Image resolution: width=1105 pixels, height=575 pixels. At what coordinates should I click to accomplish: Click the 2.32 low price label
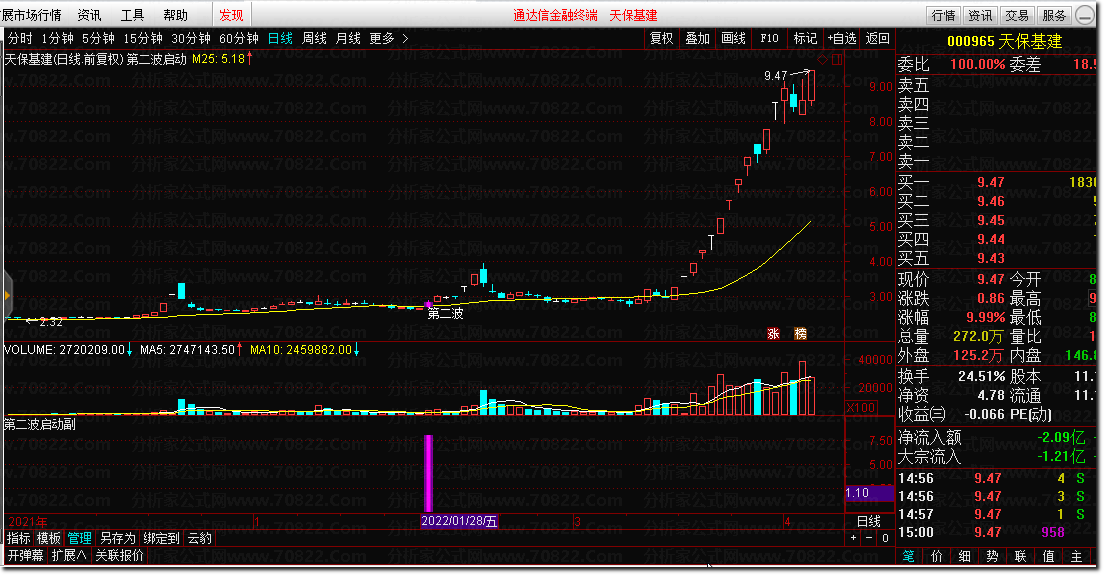click(x=51, y=322)
